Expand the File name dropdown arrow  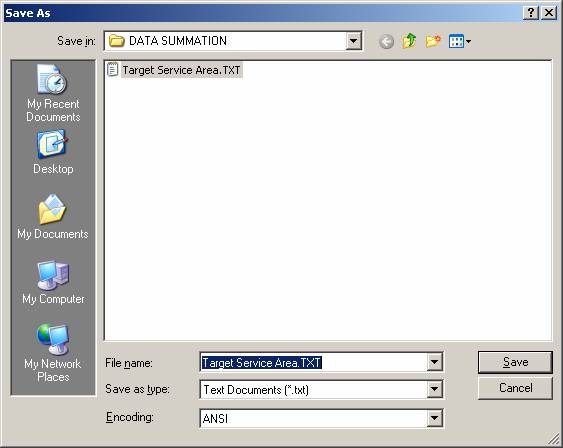[434, 362]
